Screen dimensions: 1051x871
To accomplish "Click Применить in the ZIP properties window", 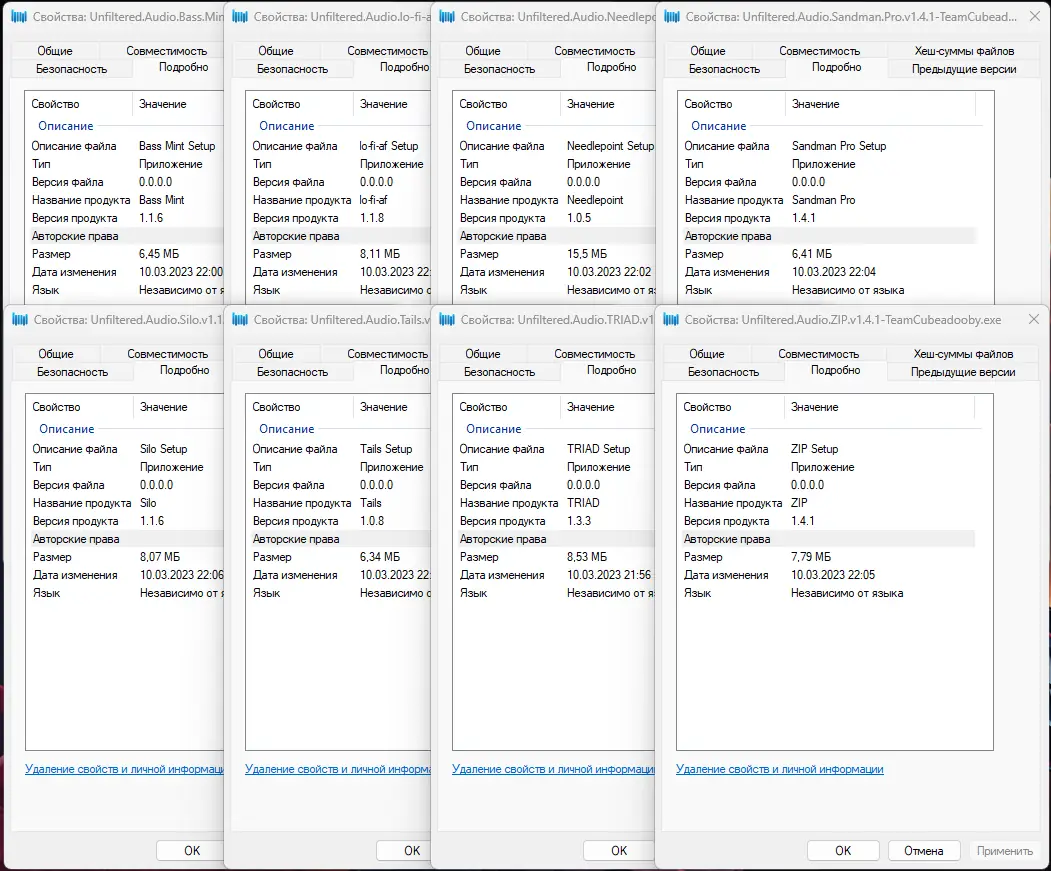I will (1005, 851).
